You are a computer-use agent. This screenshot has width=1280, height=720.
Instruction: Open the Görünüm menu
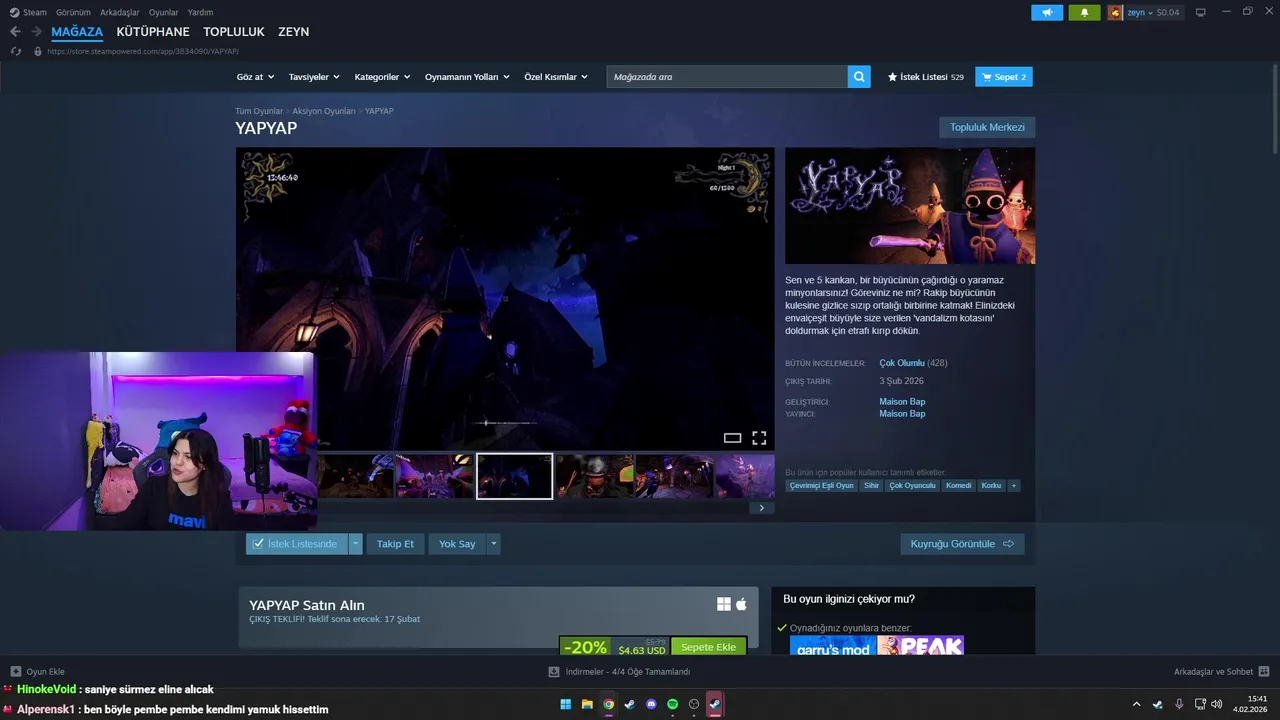73,12
